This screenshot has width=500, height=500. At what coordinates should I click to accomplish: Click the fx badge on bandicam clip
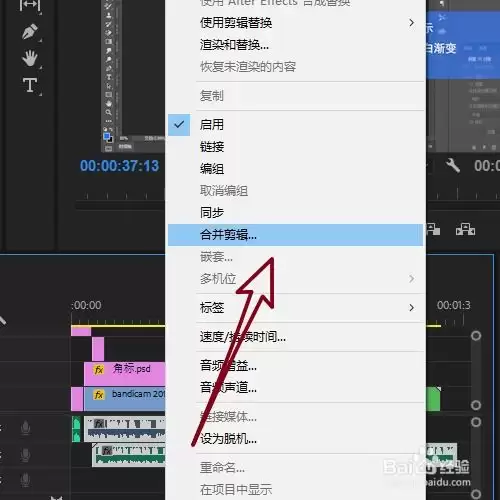(x=99, y=395)
